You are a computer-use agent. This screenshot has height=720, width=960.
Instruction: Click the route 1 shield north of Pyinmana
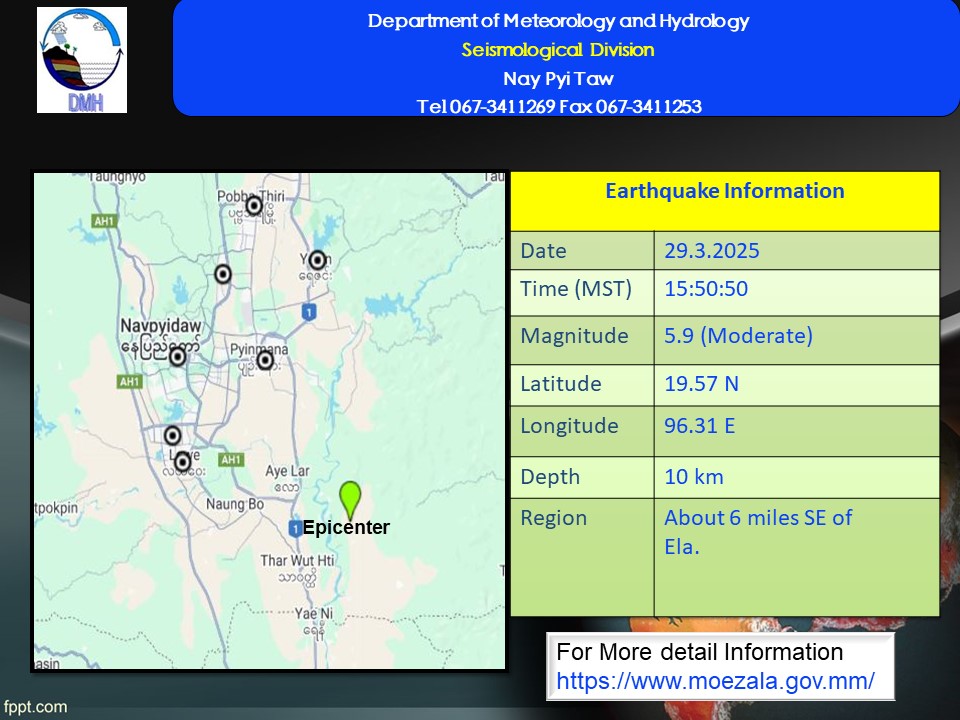click(x=309, y=312)
